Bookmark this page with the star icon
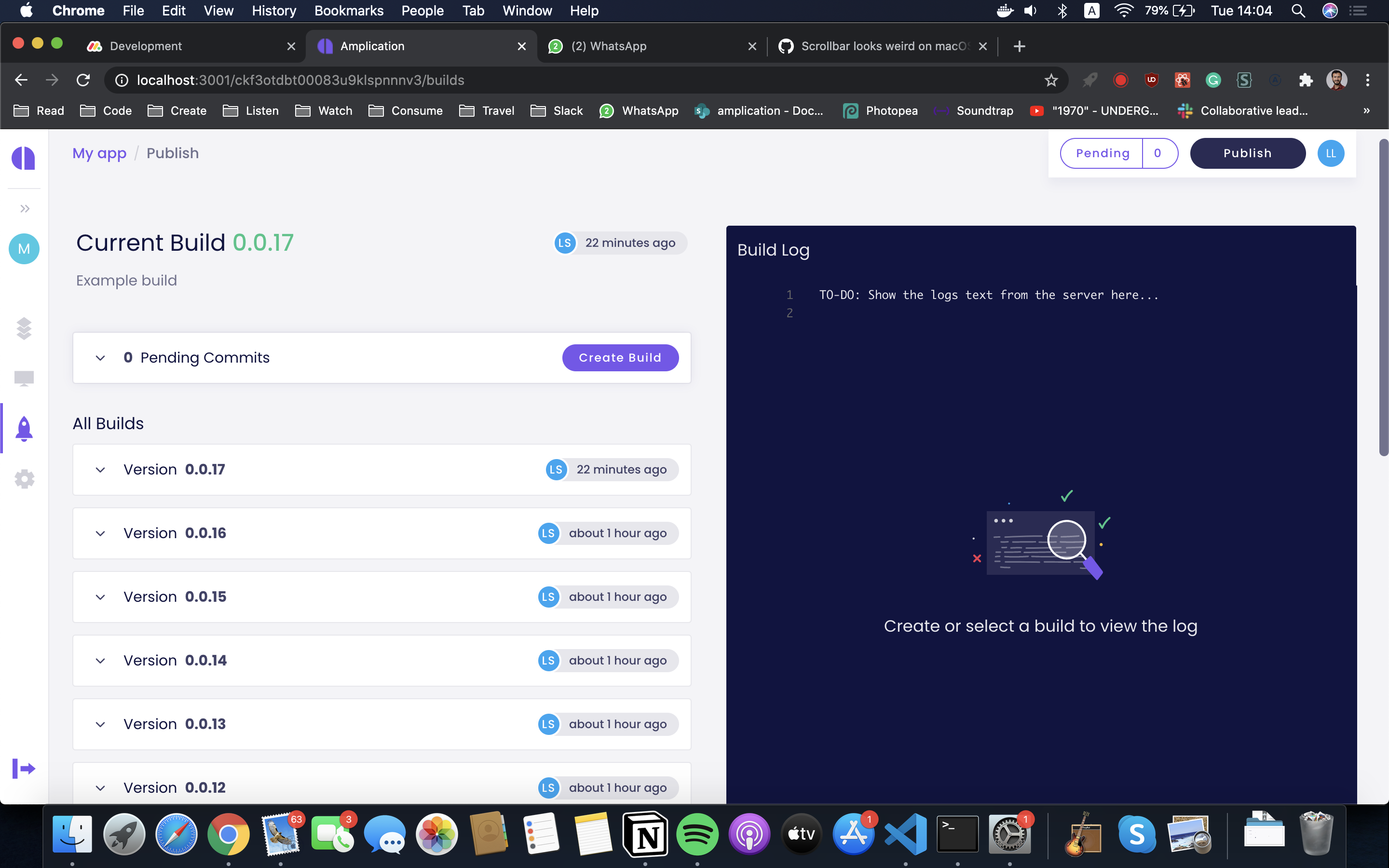1389x868 pixels. tap(1050, 80)
